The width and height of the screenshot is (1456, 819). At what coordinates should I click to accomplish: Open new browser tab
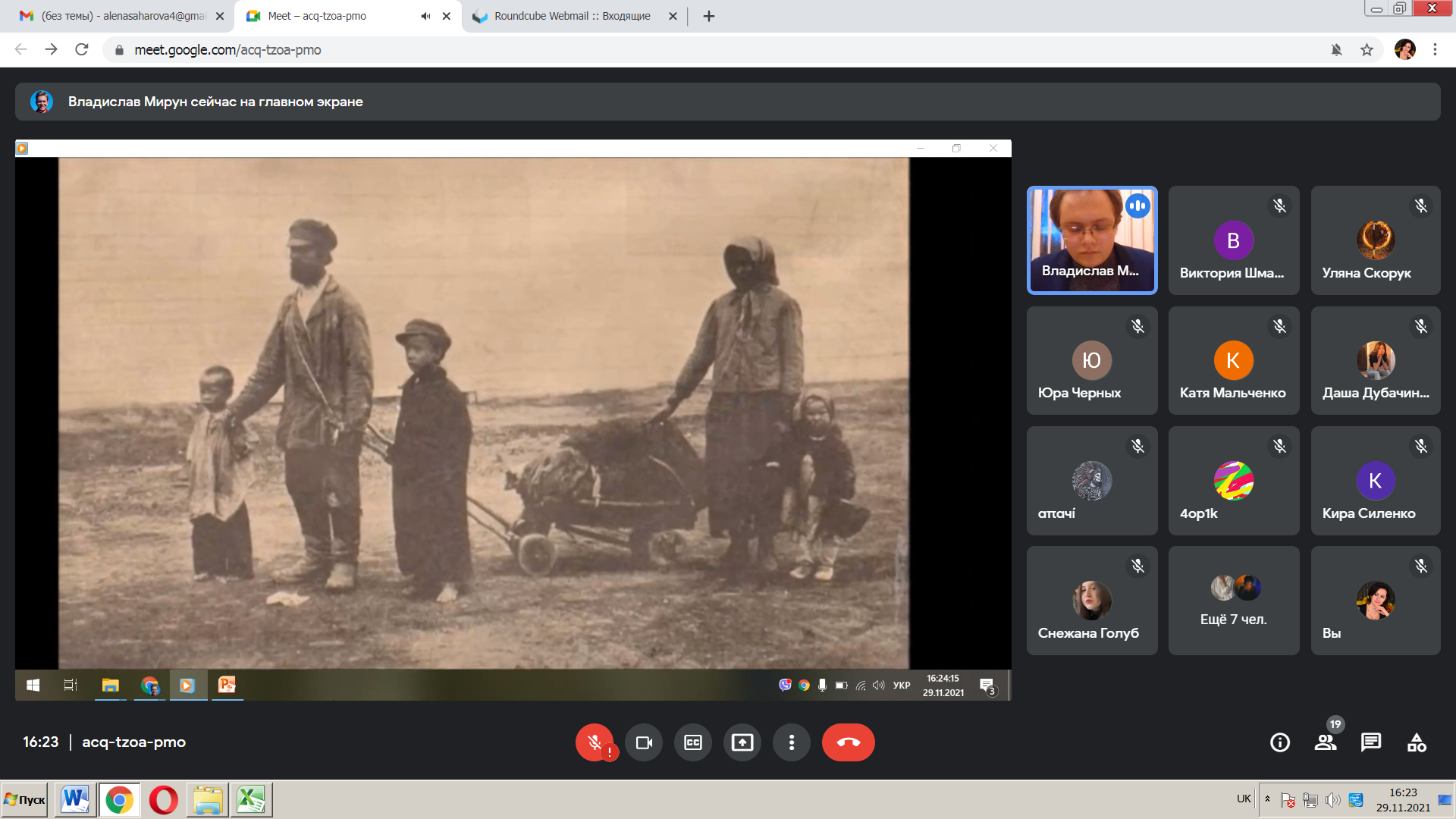tap(709, 16)
